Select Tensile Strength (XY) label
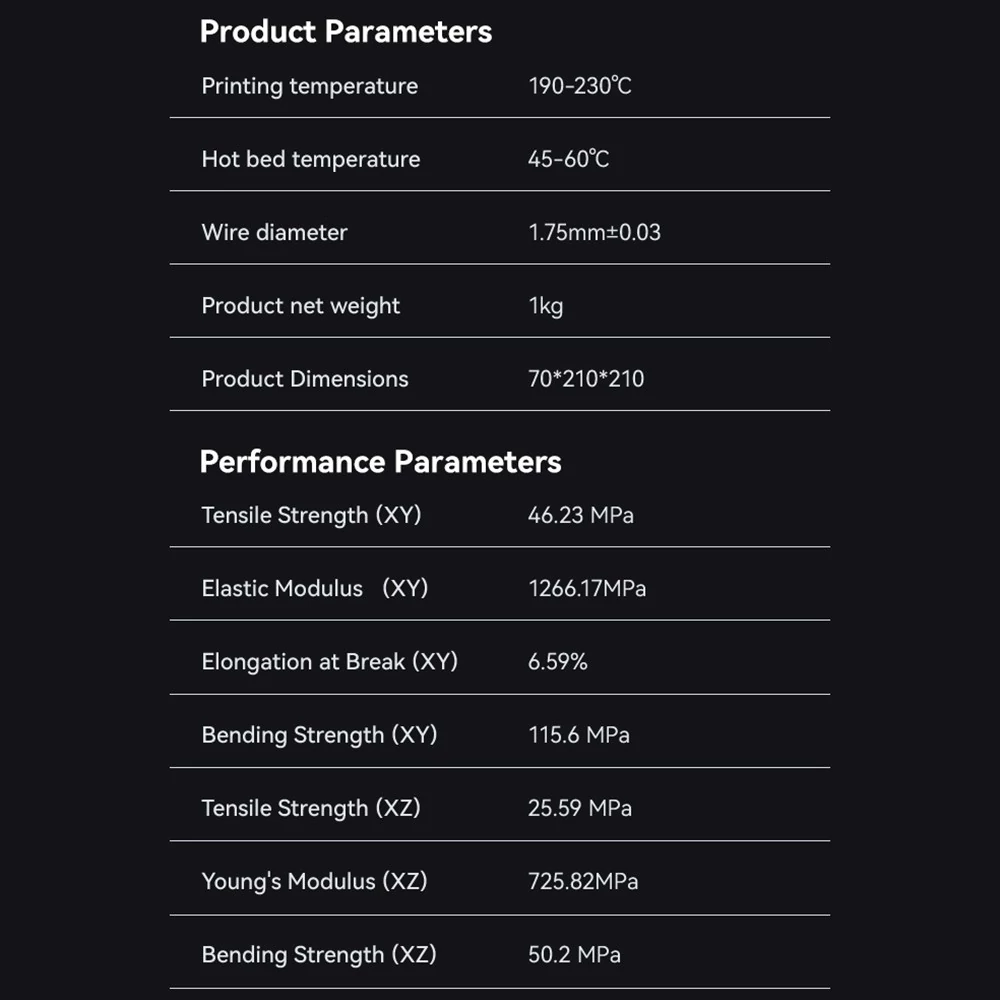 coord(311,515)
